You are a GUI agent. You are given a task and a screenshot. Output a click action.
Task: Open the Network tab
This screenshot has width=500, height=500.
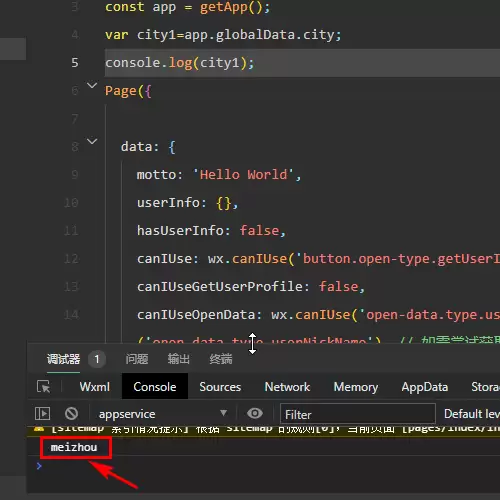[287, 387]
